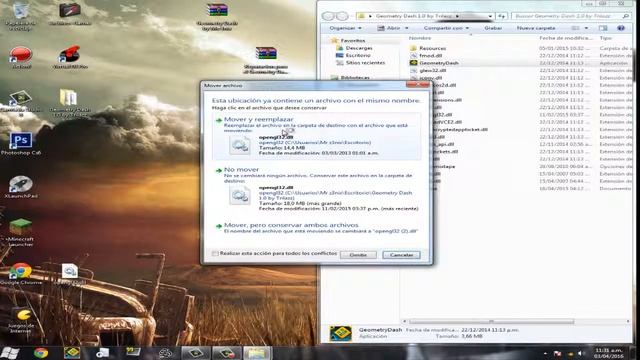640x360 pixels.
Task: Open Chrome from the taskbar
Action: pos(41,353)
